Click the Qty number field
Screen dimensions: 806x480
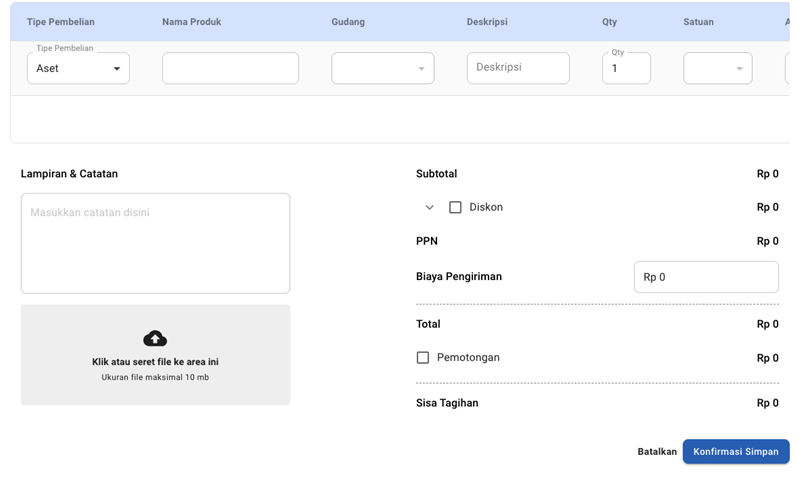[626, 69]
